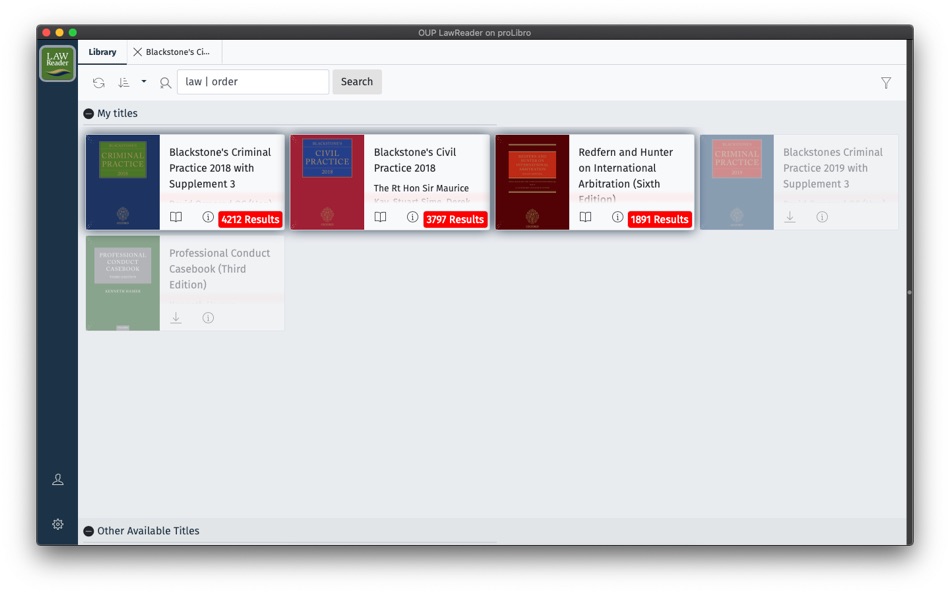Open the Redfern and Hunter cover thumbnail
Image resolution: width=950 pixels, height=594 pixels.
pos(533,182)
